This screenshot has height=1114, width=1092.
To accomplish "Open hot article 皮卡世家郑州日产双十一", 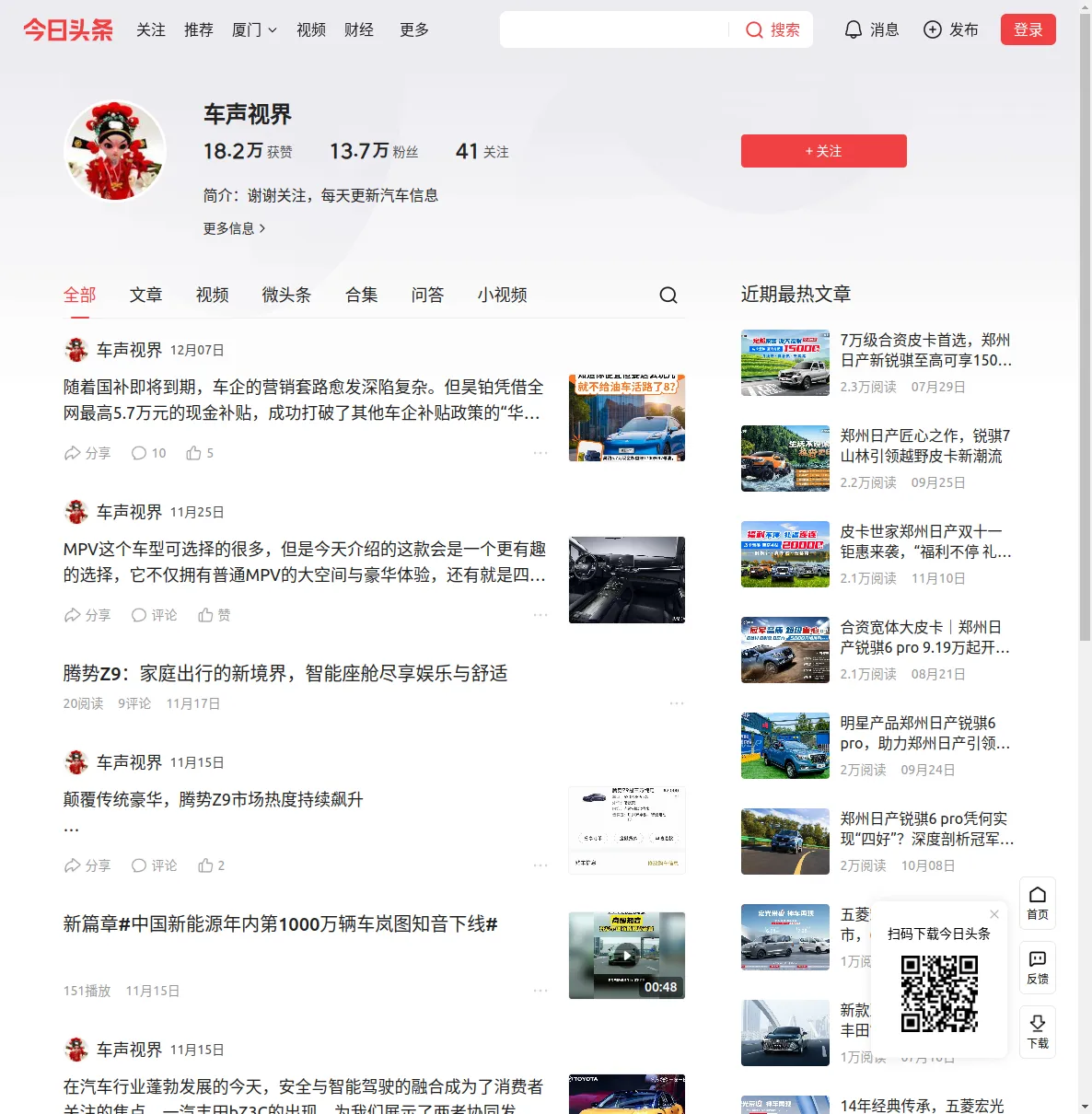I will point(926,541).
